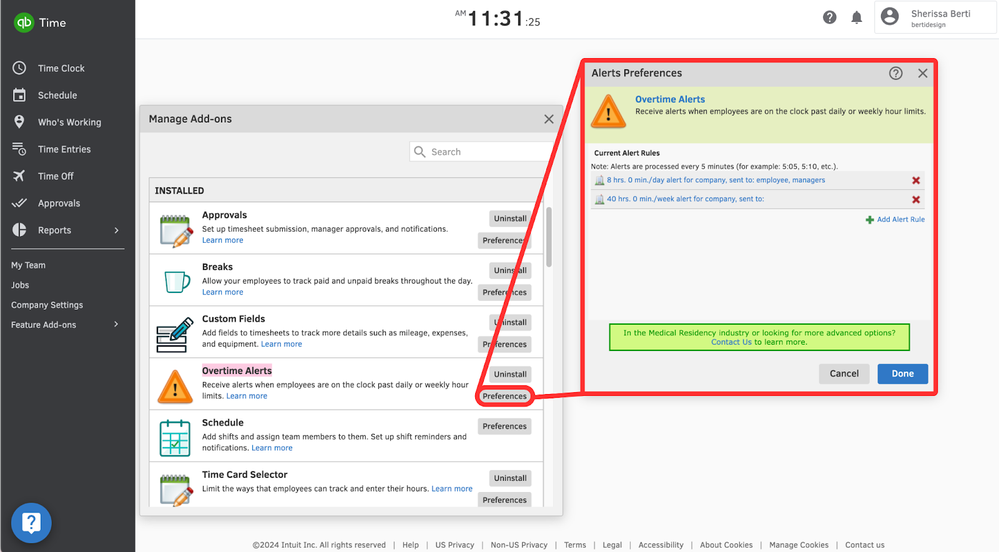Click Learn more for Time Card Selector
Viewport: 999px width, 552px height.
click(452, 488)
